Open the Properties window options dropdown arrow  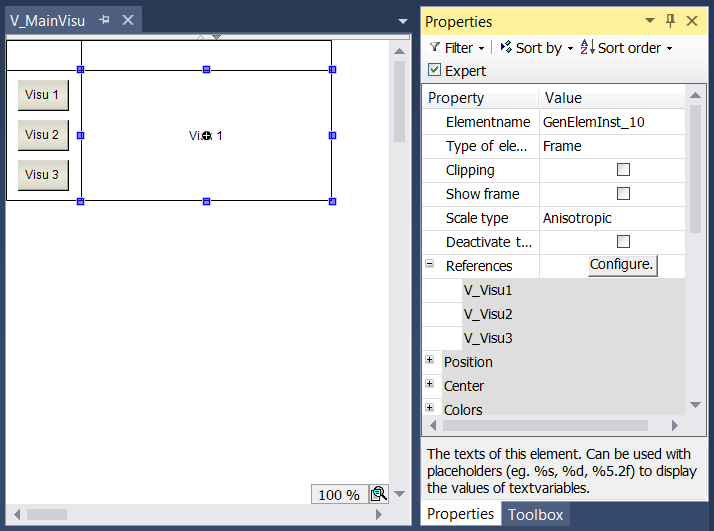650,20
